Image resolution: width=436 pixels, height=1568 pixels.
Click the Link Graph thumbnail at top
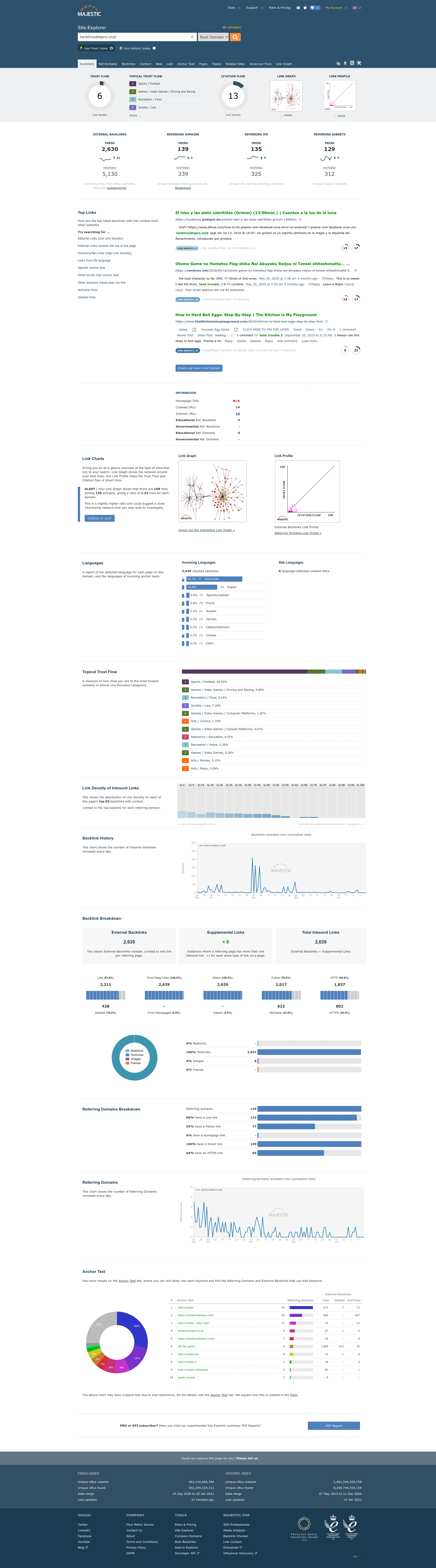[x=286, y=96]
